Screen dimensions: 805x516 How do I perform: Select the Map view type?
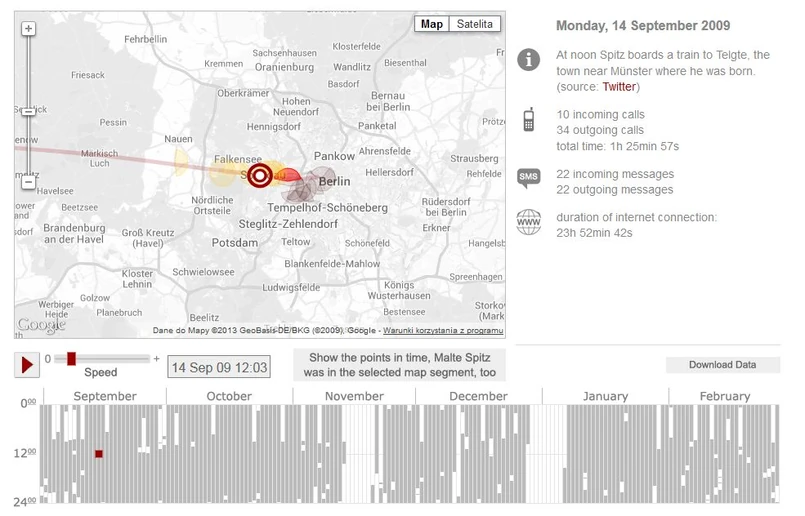pos(432,25)
